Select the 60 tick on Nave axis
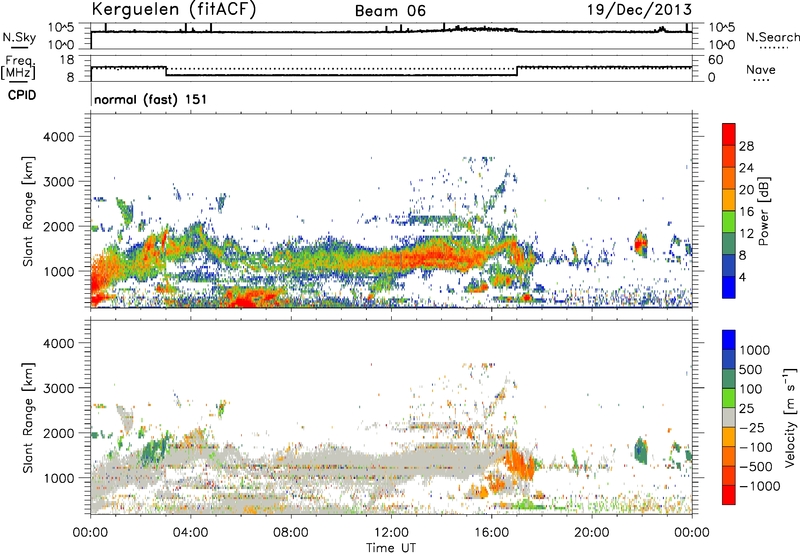 (x=715, y=59)
